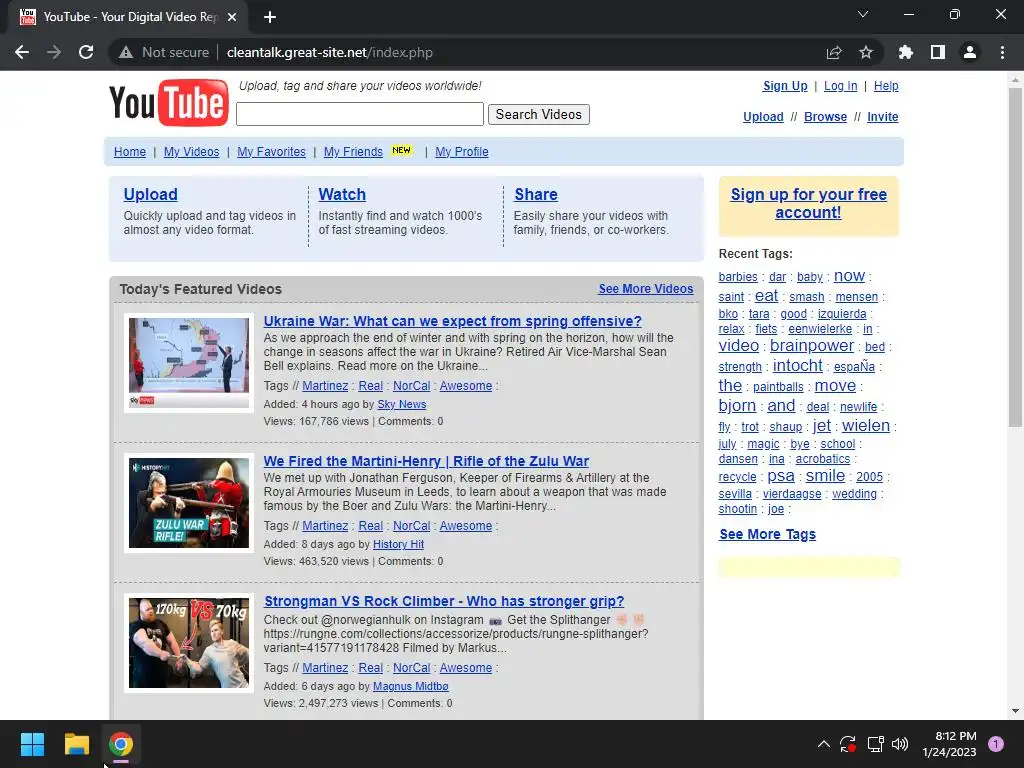Show hidden system tray icons

point(824,744)
